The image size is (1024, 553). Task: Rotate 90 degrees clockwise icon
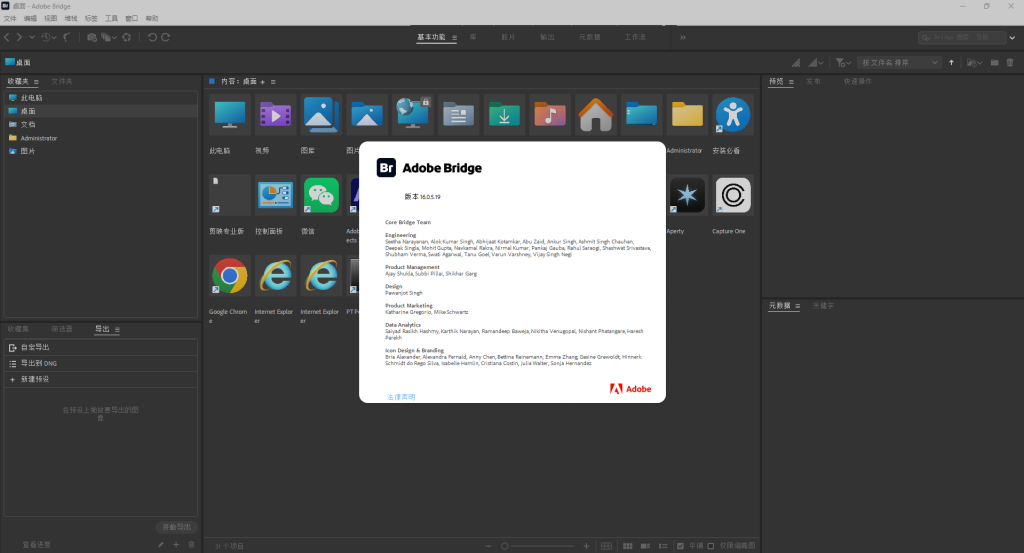click(166, 37)
